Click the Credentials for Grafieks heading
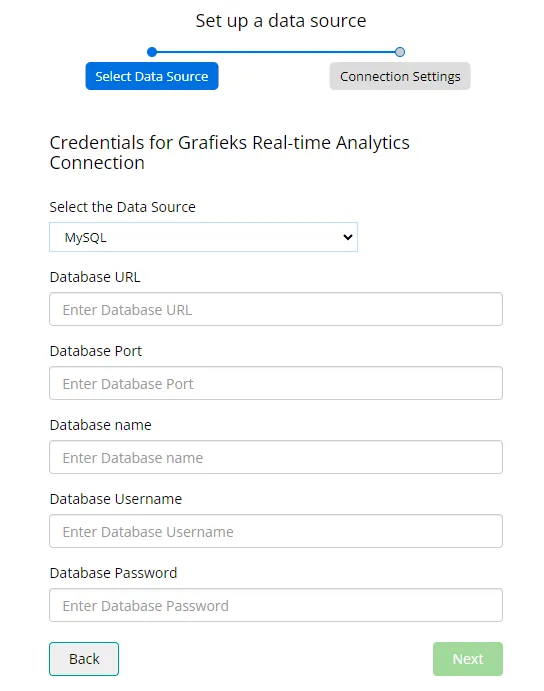Screen dimensions: 544x691 click(229, 152)
